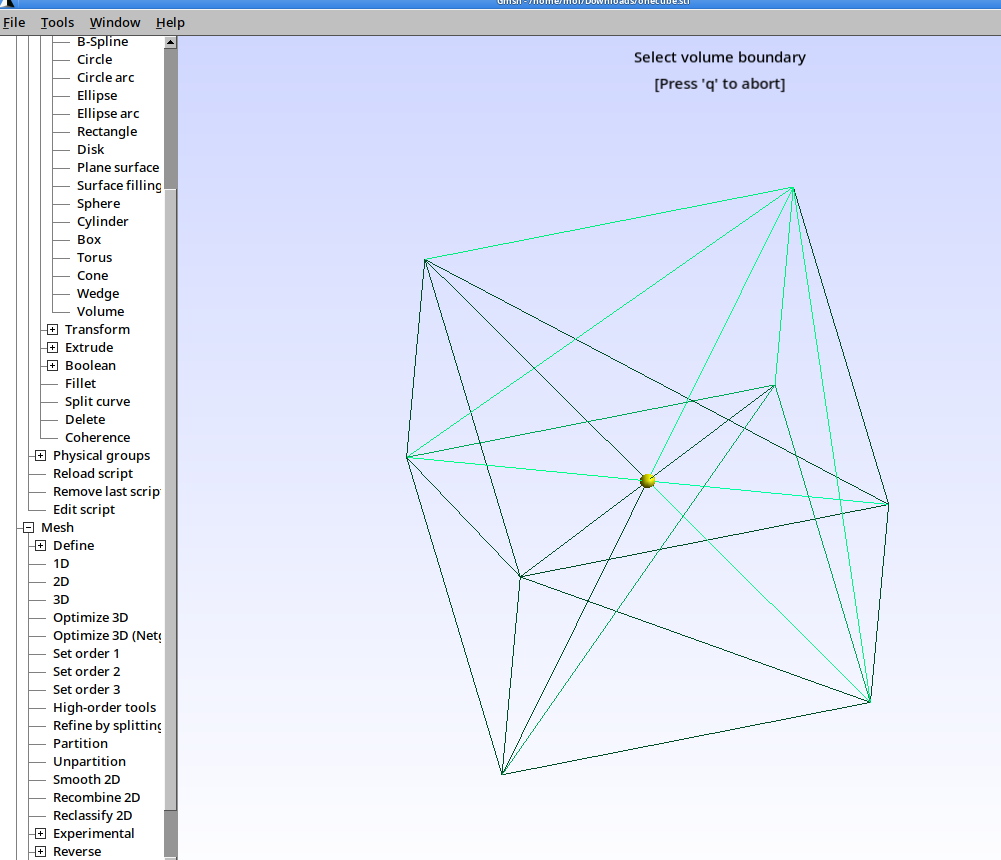1001x860 pixels.
Task: Select the Surface filling entry
Action: point(119,185)
